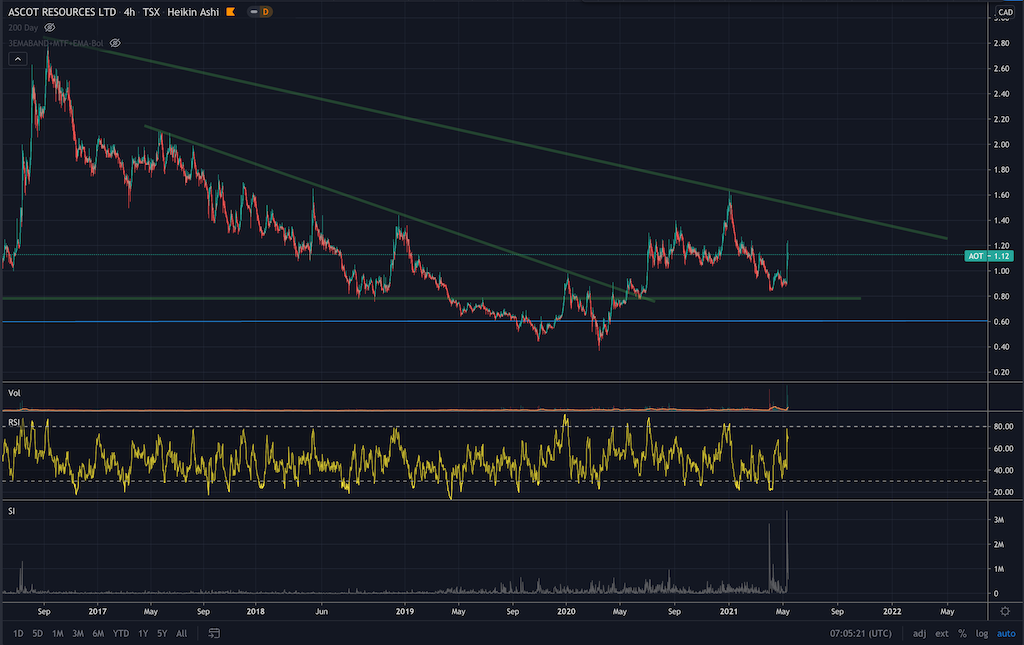Open the CAD currency dropdown
This screenshot has height=645, width=1024.
pos(1005,11)
